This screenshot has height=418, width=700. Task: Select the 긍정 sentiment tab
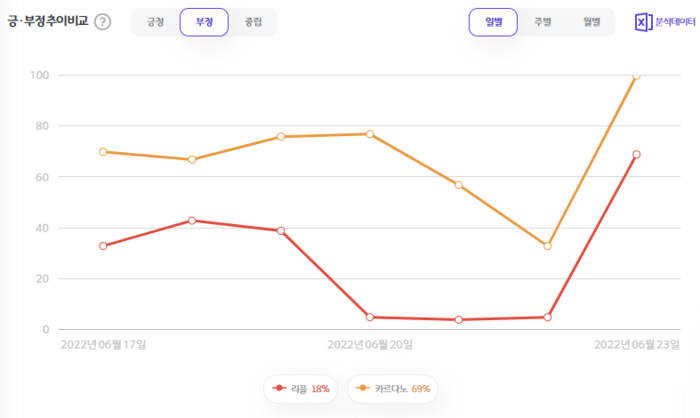pos(155,22)
